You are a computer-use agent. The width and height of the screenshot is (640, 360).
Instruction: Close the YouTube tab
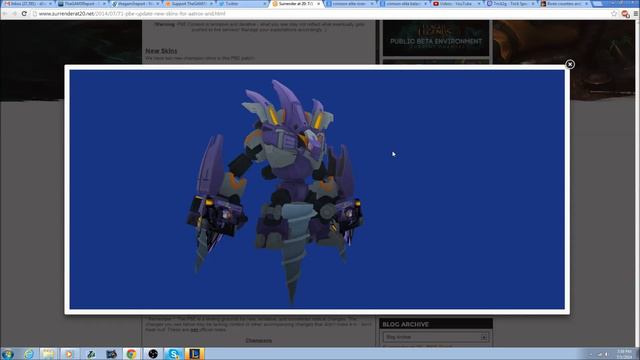pyautogui.click(x=479, y=4)
